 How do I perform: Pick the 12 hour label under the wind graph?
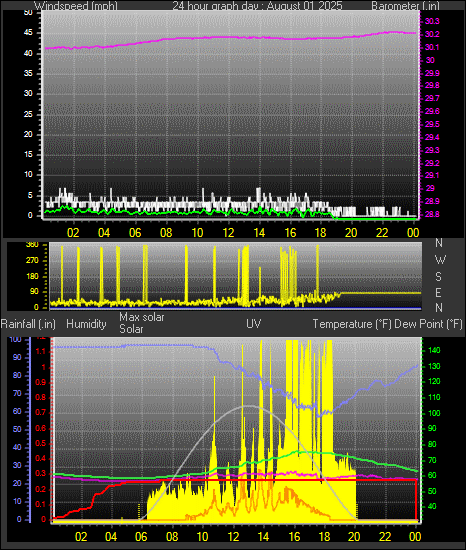(228, 233)
